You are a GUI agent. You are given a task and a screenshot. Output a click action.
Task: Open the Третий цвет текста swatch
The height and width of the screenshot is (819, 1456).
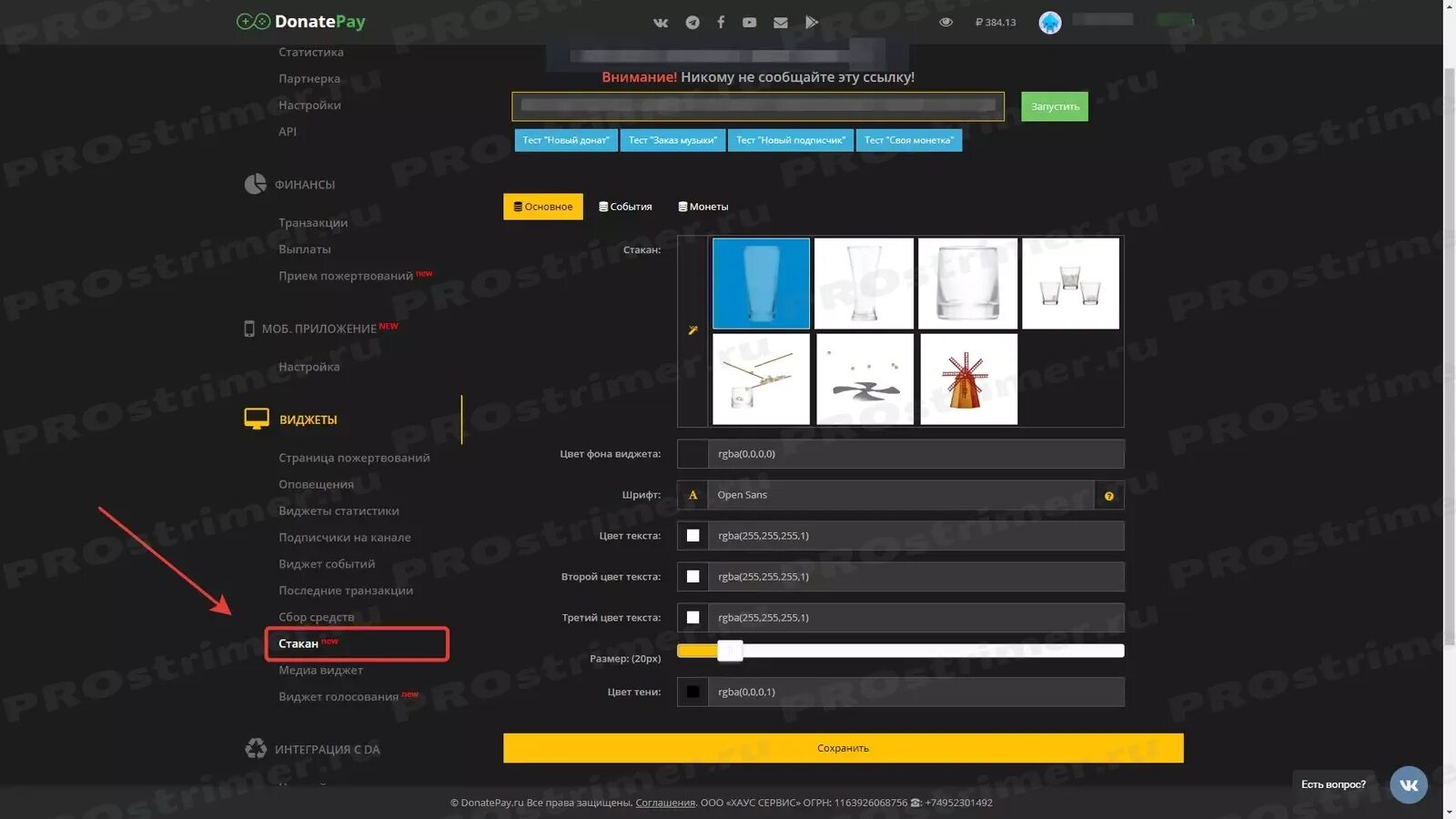pyautogui.click(x=693, y=618)
